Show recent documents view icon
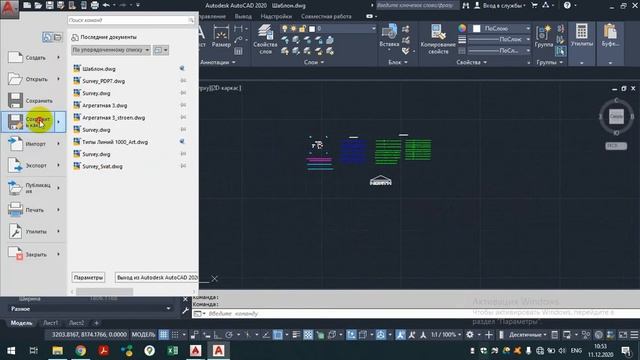The height and width of the screenshot is (360, 640). [x=47, y=37]
